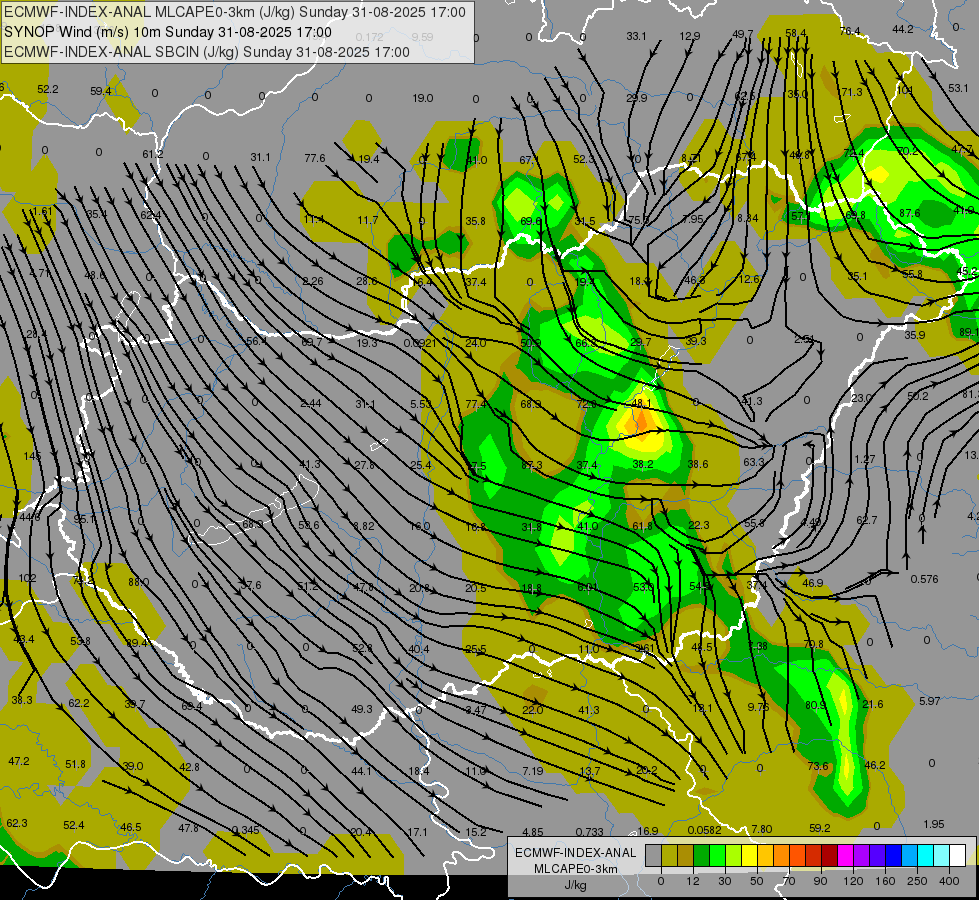Click the legend tick label '90'
This screenshot has height=900, width=979.
(820, 882)
